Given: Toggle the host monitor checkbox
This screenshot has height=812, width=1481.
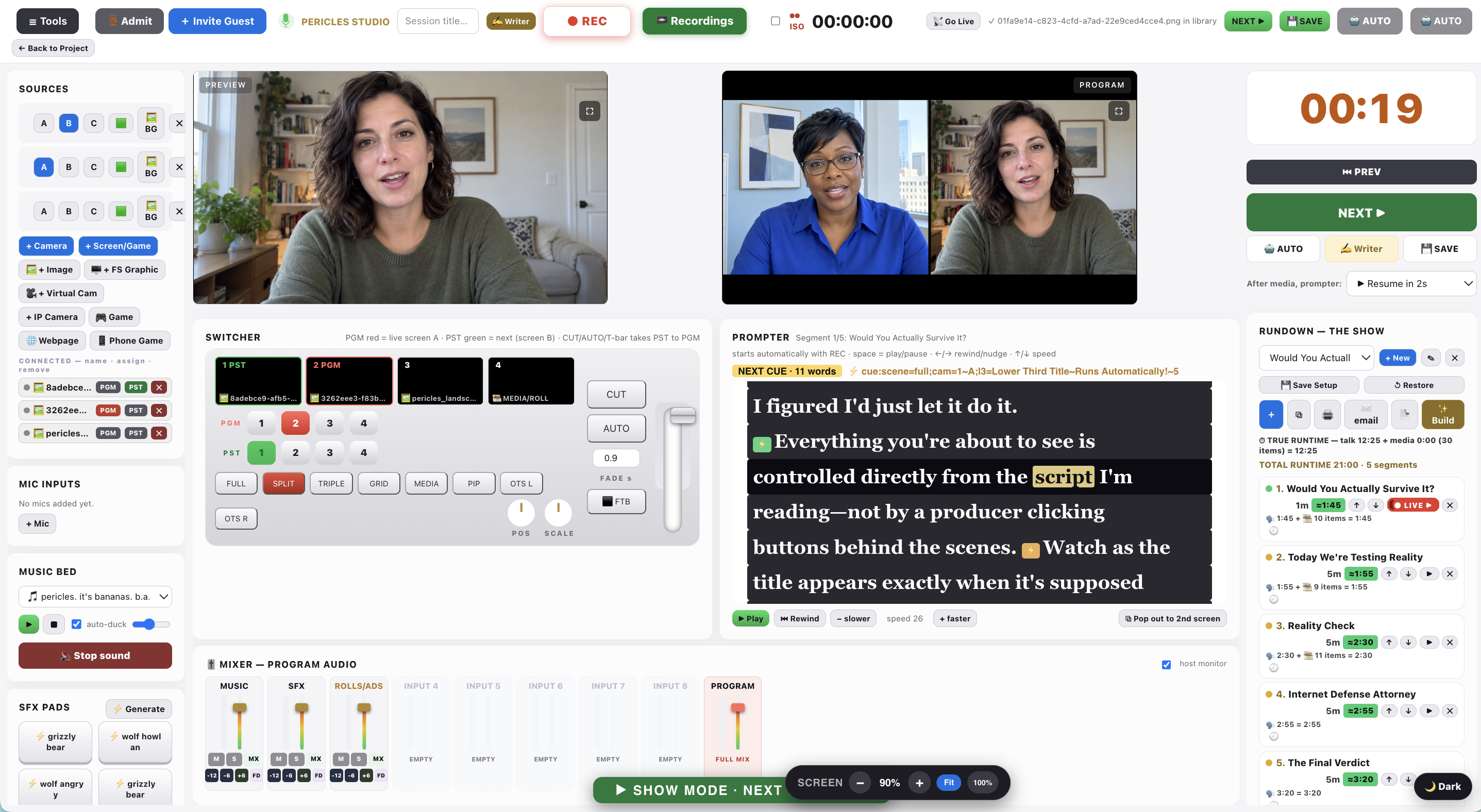Looking at the screenshot, I should coord(1166,664).
